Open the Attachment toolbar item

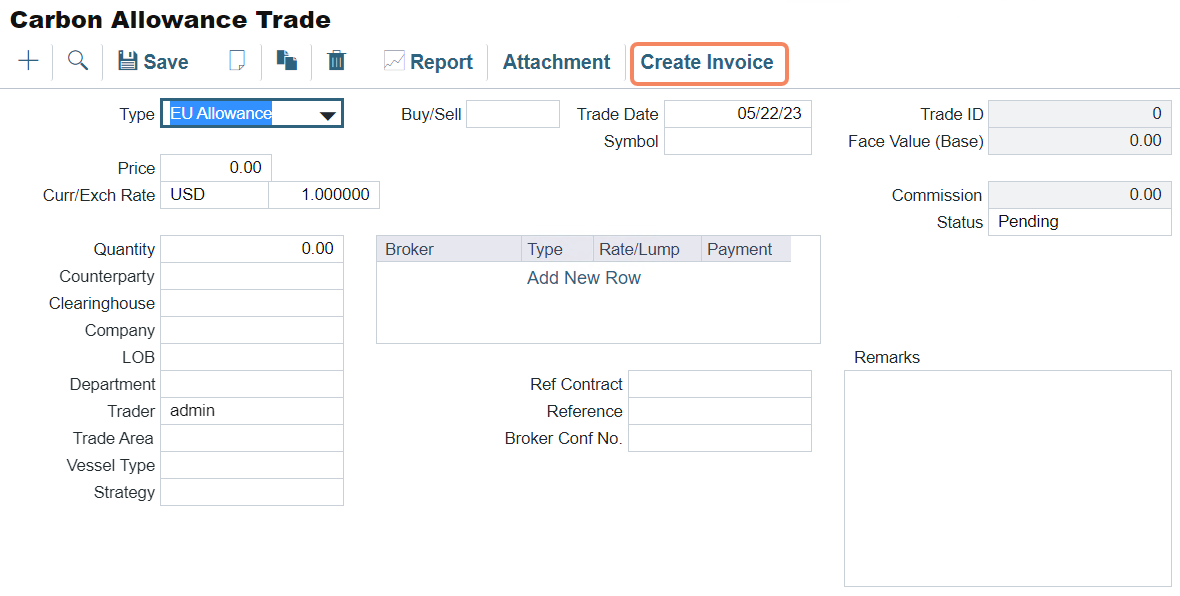(556, 62)
